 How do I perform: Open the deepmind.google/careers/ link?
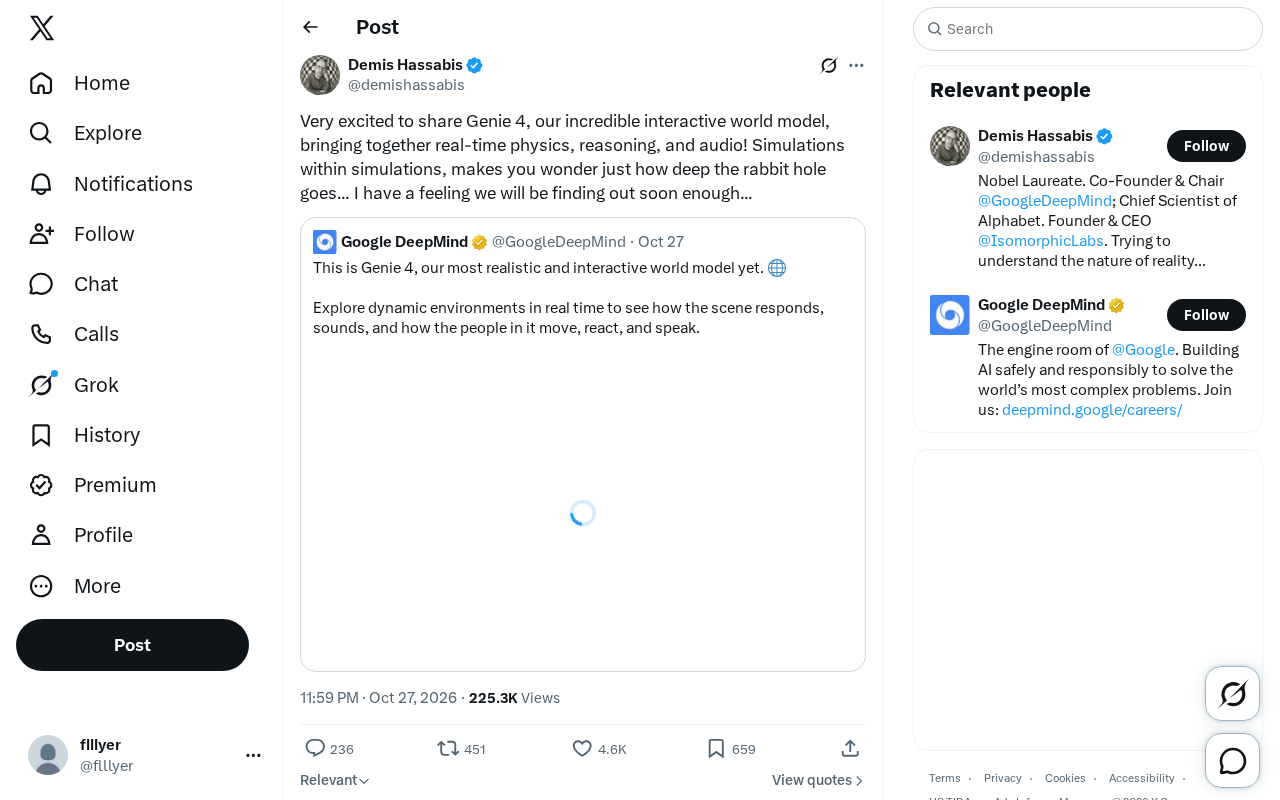click(x=1092, y=410)
